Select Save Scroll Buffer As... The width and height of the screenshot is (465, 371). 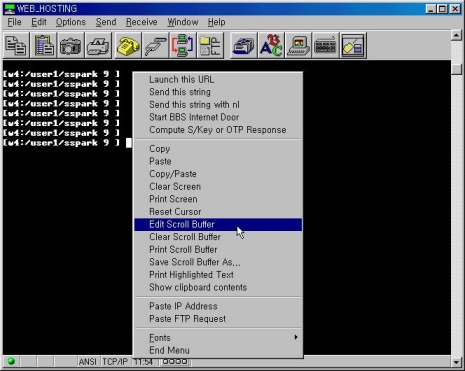coord(218,262)
